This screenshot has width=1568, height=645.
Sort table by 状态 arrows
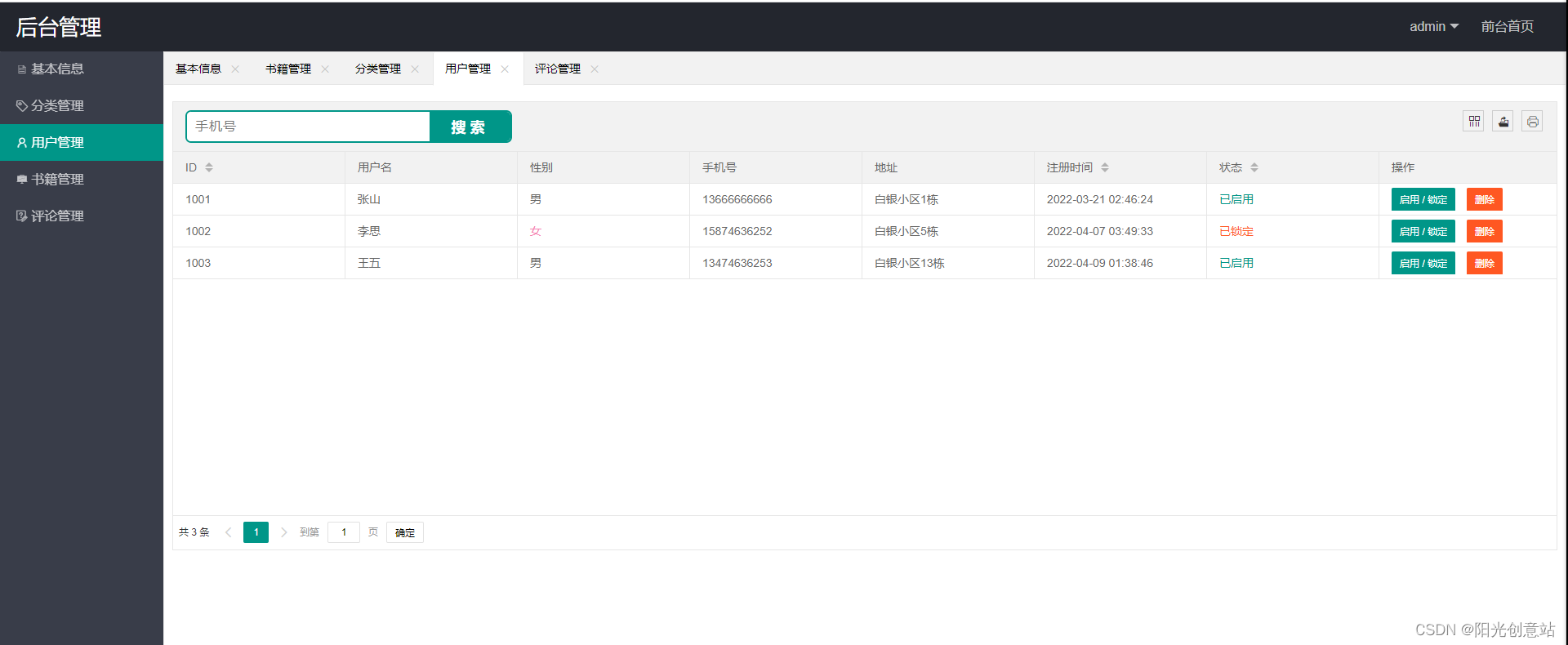pyautogui.click(x=1254, y=167)
